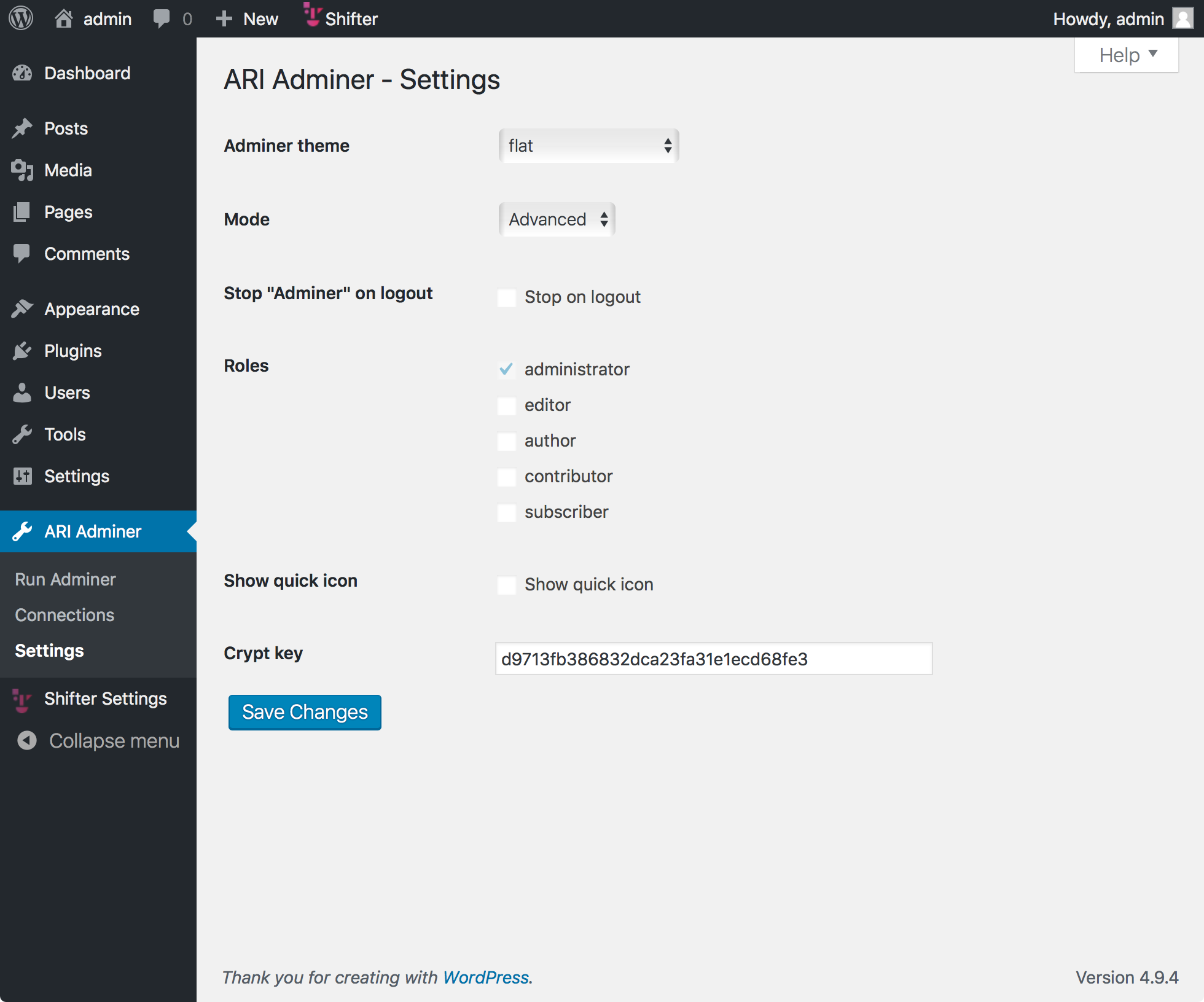1204x1002 pixels.
Task: Open the Connections submenu item
Action: pyautogui.click(x=64, y=615)
